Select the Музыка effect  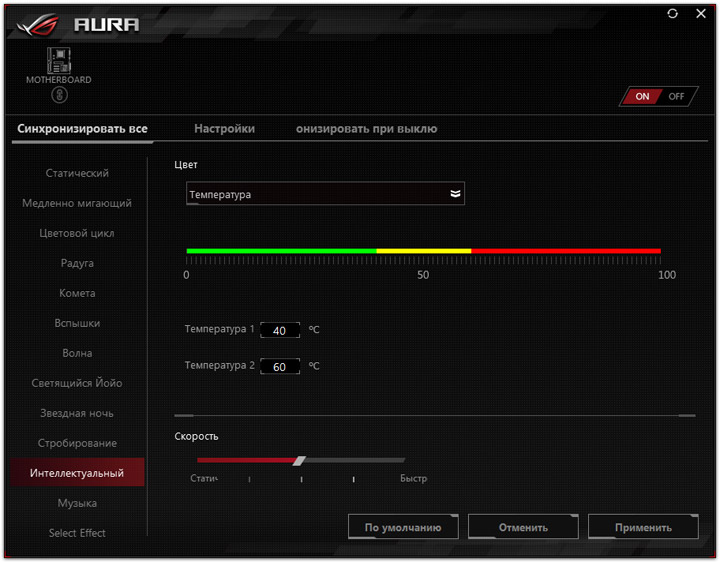coord(77,503)
